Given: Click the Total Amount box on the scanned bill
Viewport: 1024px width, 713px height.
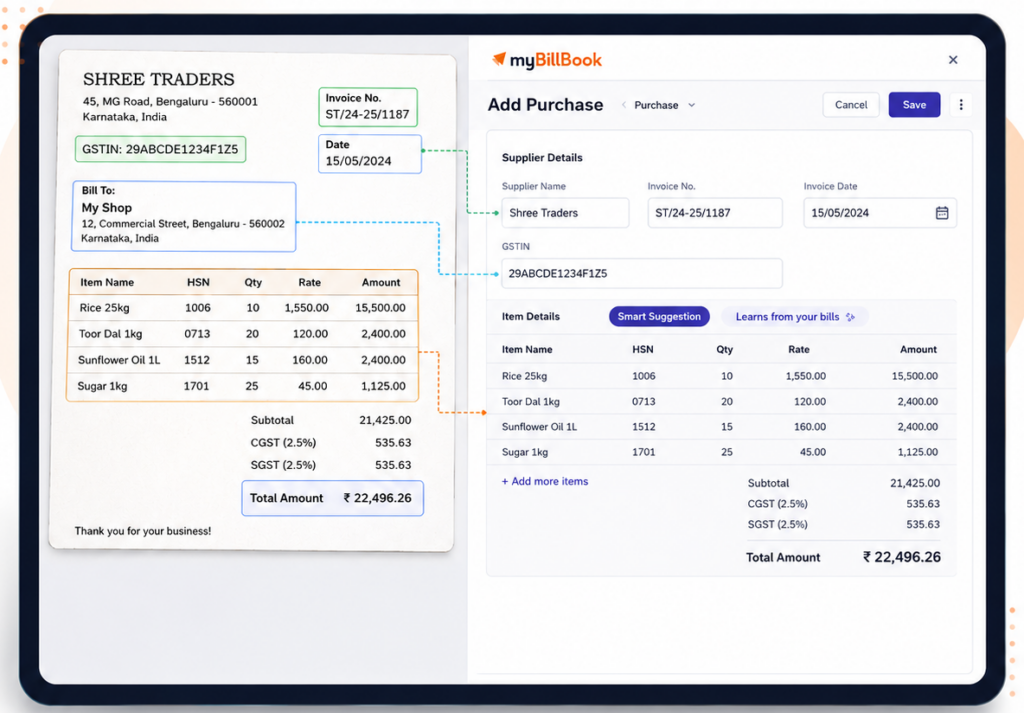Looking at the screenshot, I should [x=332, y=498].
